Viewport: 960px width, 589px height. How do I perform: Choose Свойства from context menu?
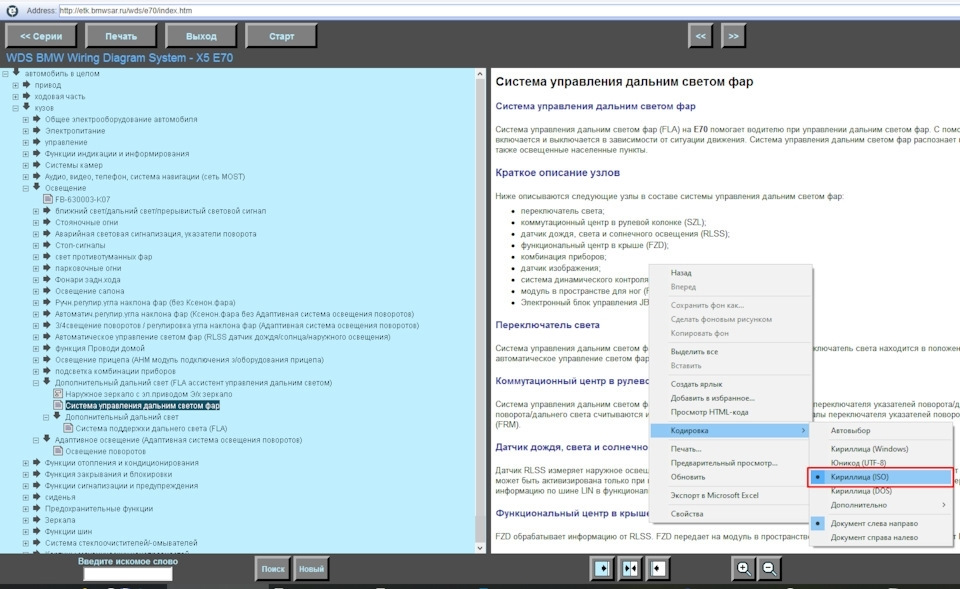coord(731,514)
